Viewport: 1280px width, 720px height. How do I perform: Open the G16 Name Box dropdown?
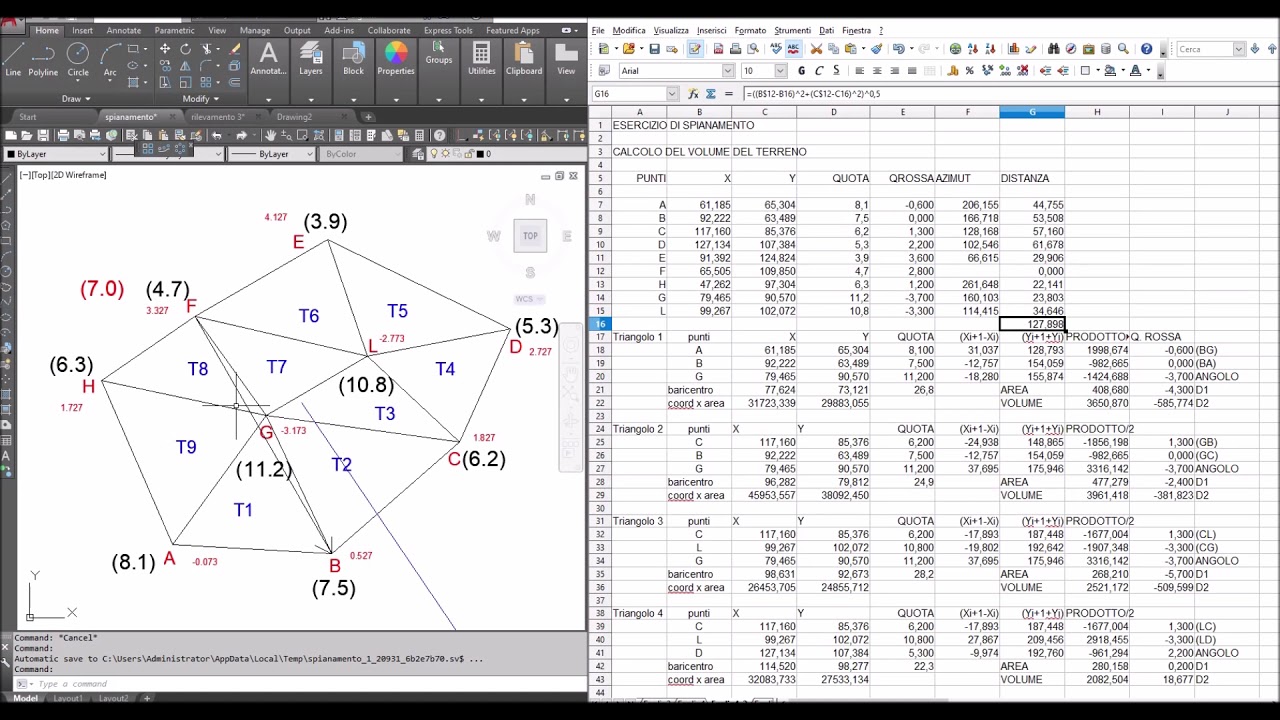click(x=671, y=93)
